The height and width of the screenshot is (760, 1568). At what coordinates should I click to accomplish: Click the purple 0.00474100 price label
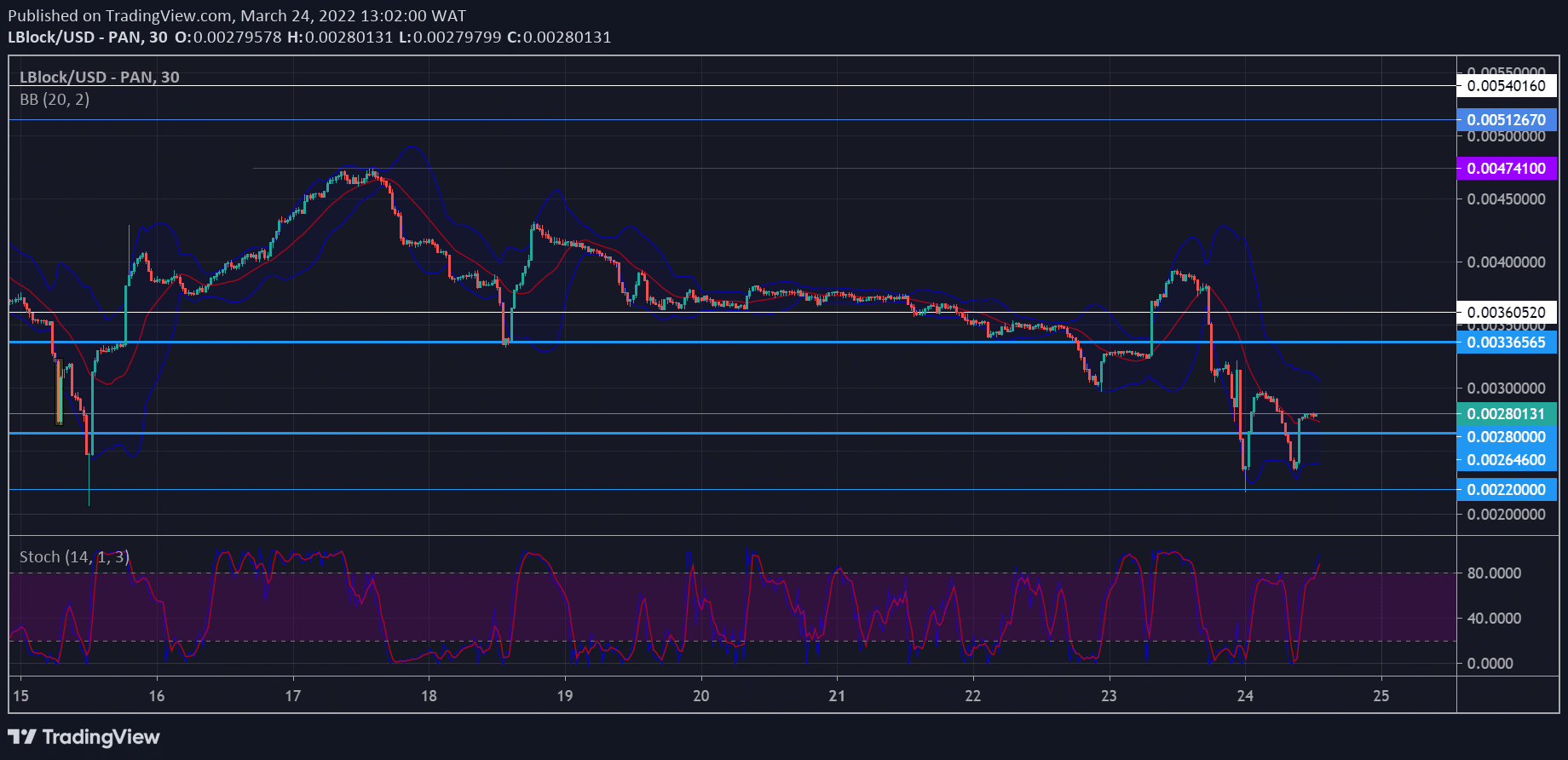click(x=1507, y=169)
